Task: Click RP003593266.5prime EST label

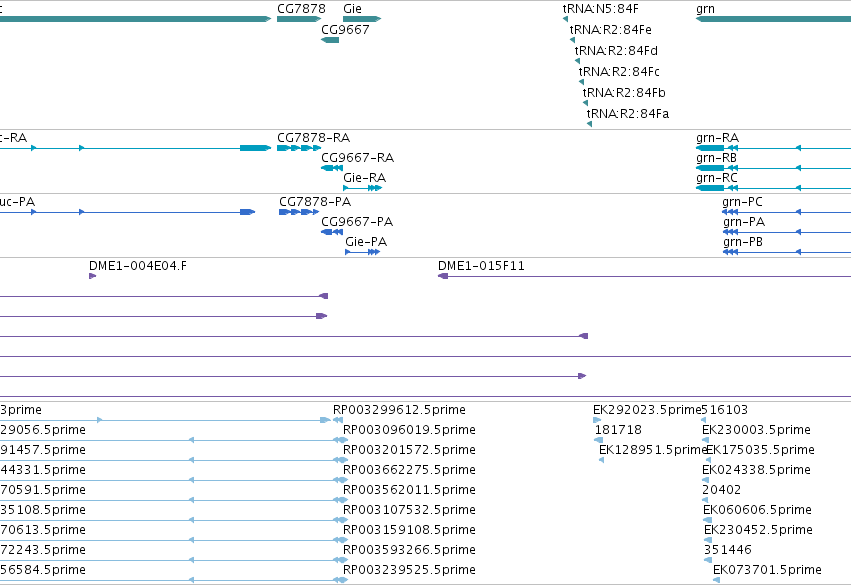Action: tap(409, 550)
